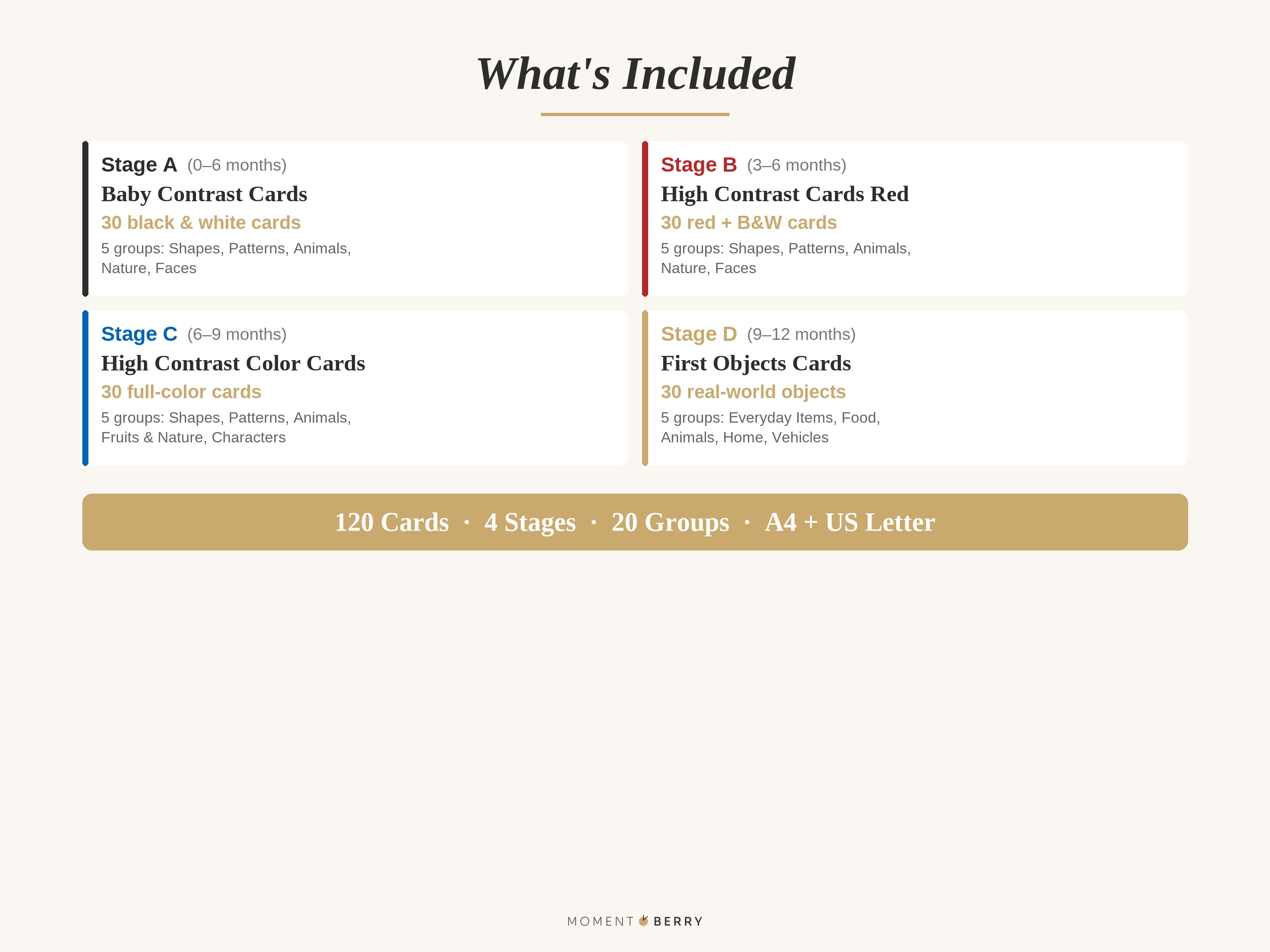This screenshot has width=1270, height=952.
Task: Select High Contrast Color Cards title
Action: (232, 363)
